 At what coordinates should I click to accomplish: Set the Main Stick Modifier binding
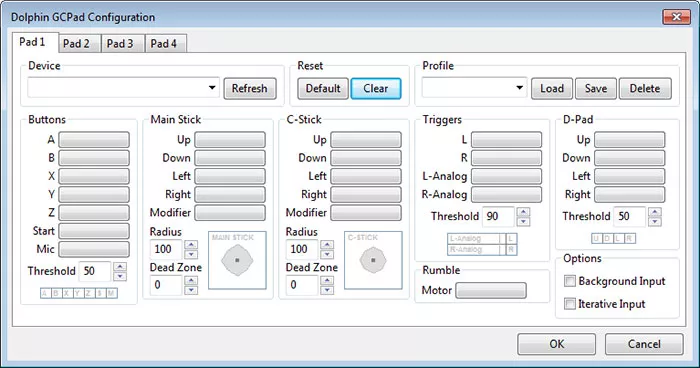click(x=230, y=213)
